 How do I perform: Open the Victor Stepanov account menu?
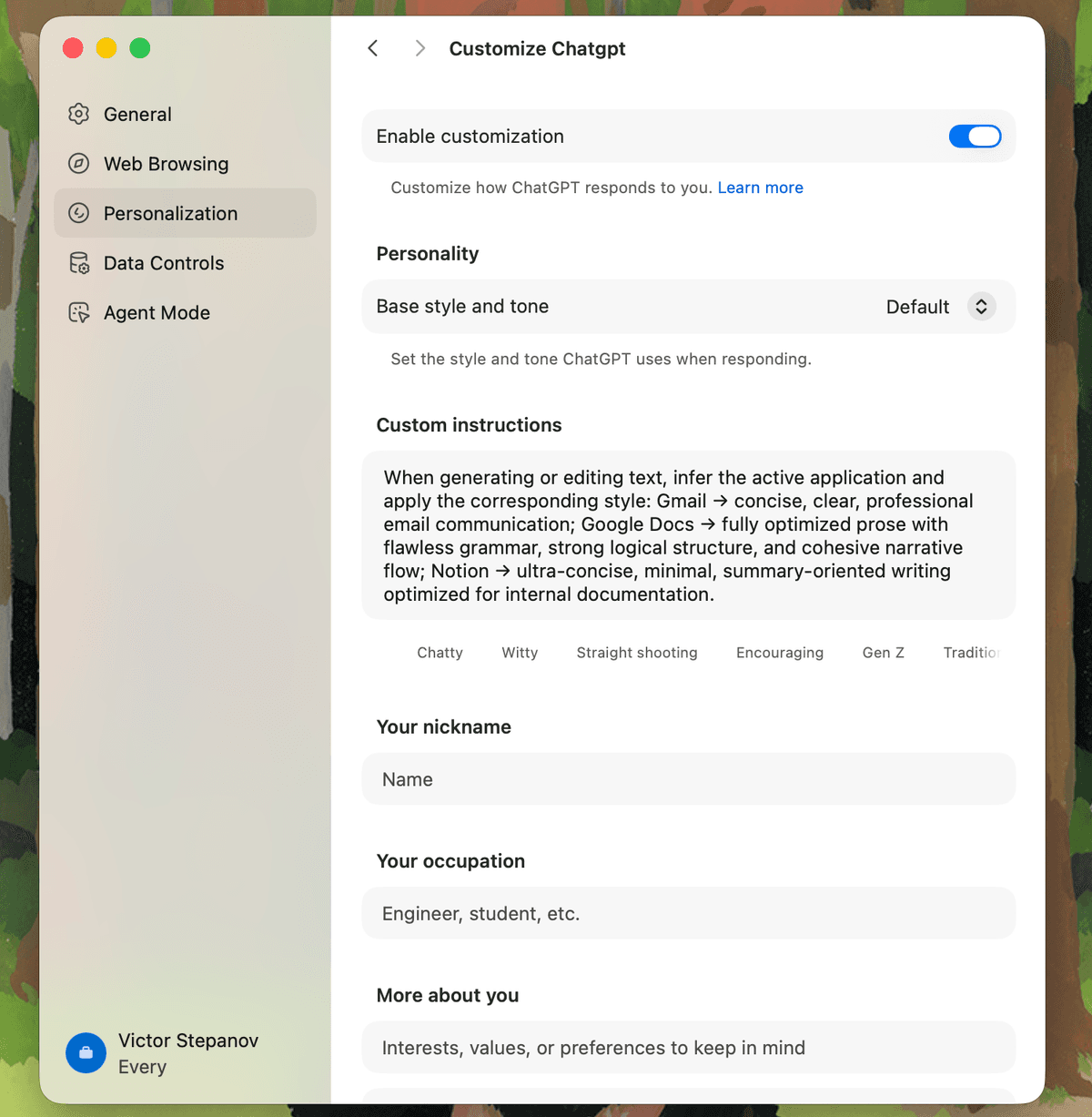click(164, 1053)
